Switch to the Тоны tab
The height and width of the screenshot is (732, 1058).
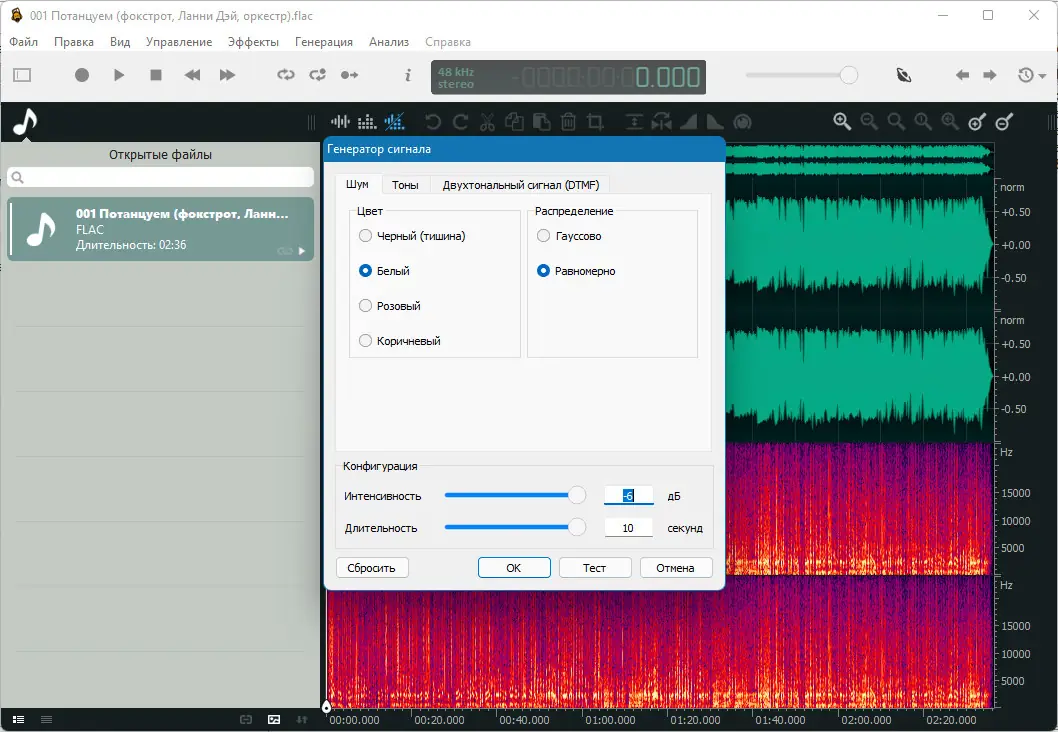tap(405, 185)
